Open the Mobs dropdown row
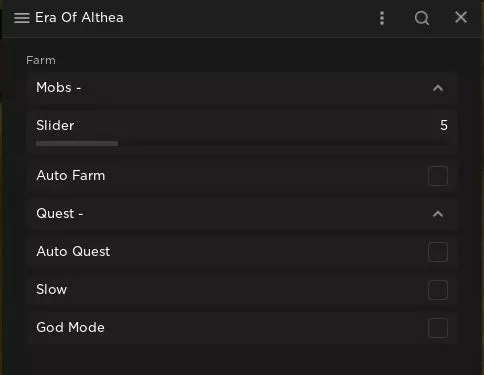Image resolution: width=484 pixels, height=375 pixels. [x=242, y=88]
